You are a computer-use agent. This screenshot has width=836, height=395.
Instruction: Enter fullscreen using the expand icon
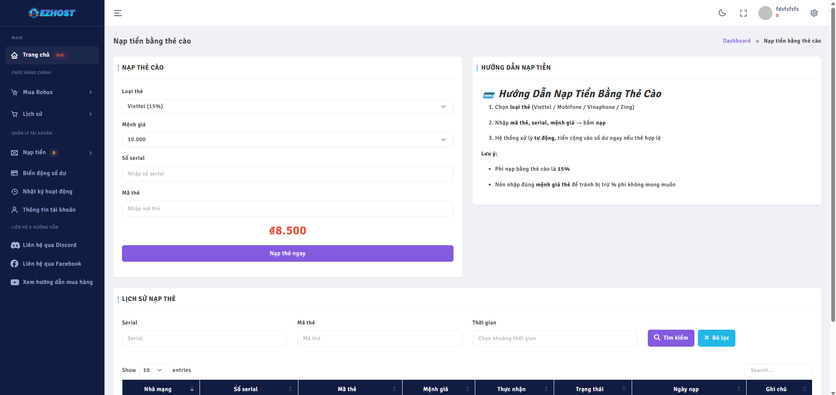pyautogui.click(x=743, y=13)
